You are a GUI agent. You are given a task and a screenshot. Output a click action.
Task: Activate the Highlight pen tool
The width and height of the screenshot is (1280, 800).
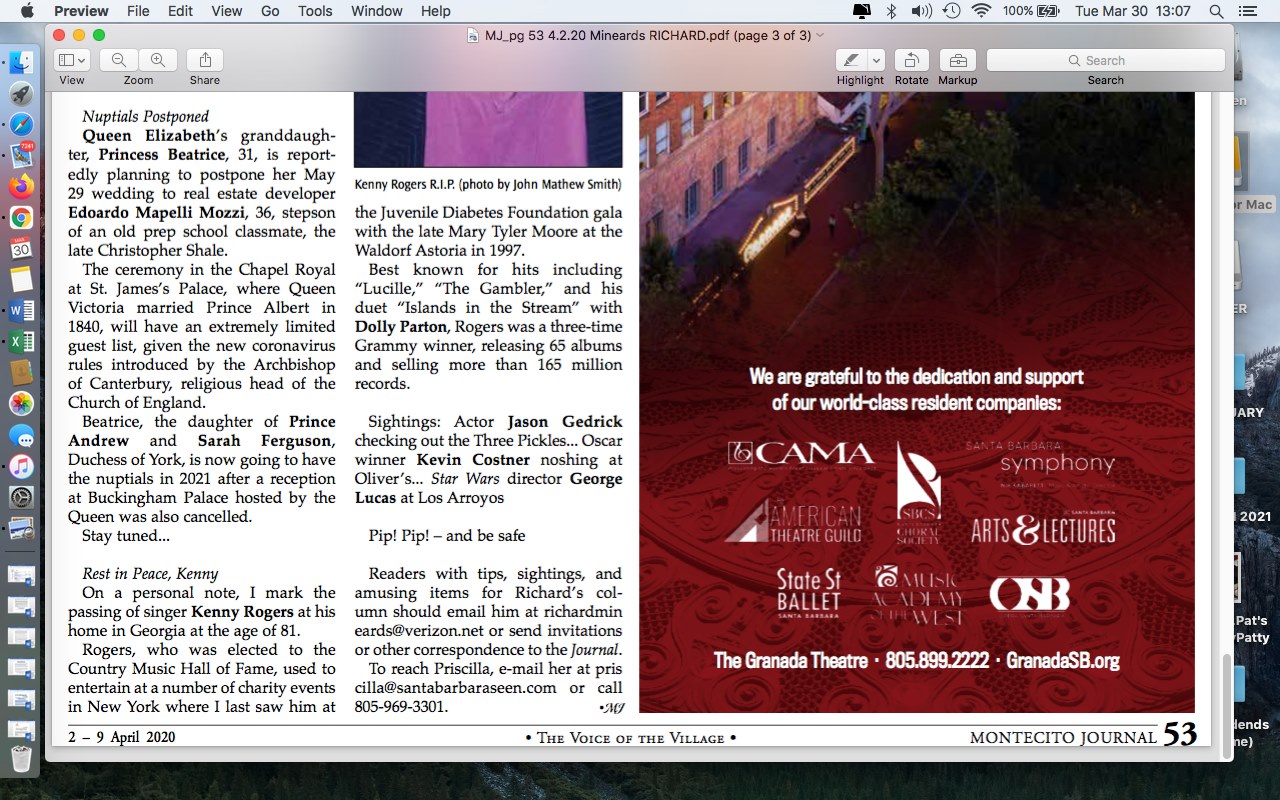pos(851,60)
